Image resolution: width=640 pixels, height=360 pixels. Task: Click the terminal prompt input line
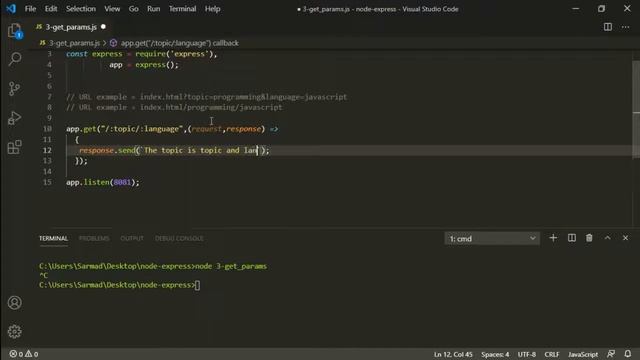pos(120,285)
